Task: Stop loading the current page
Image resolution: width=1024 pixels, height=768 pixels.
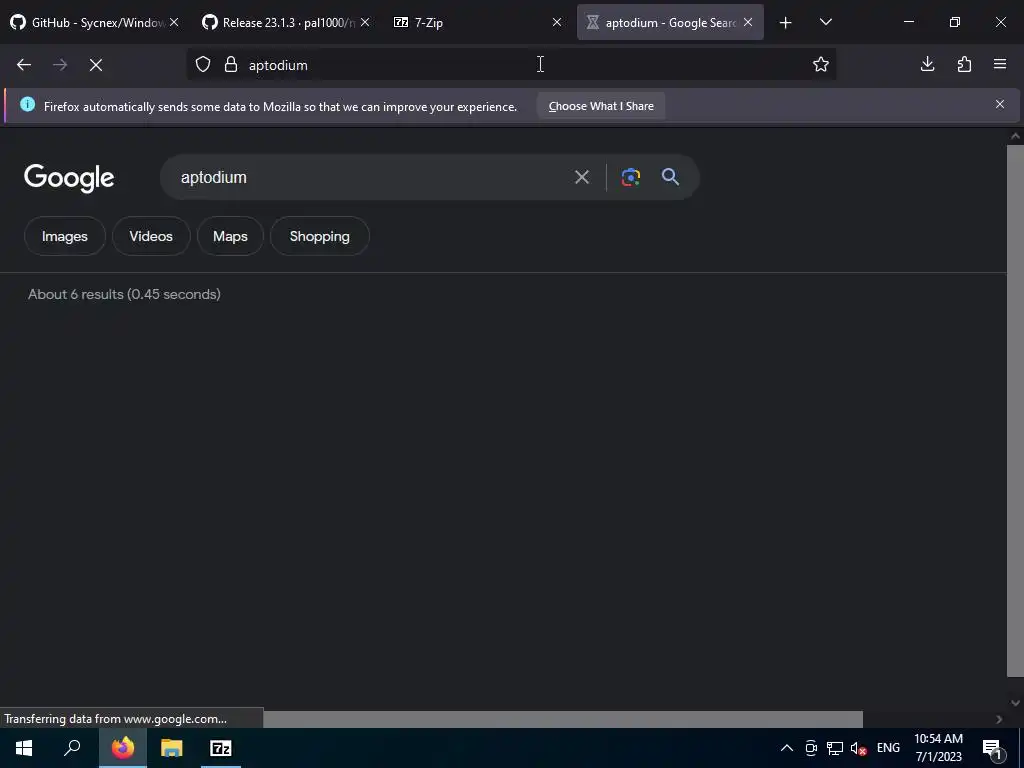Action: (x=96, y=65)
